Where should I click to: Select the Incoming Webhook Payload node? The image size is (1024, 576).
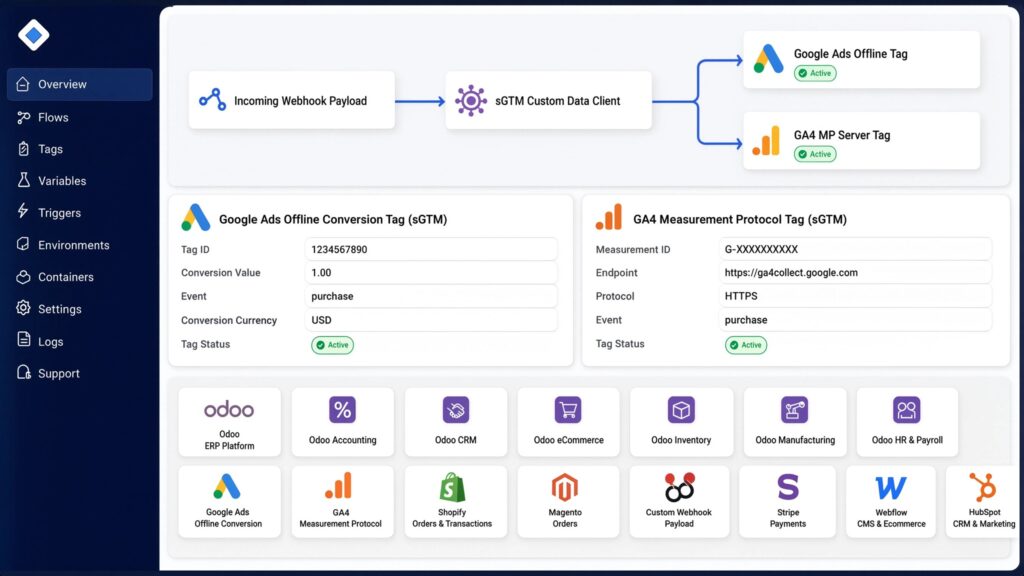click(x=291, y=101)
